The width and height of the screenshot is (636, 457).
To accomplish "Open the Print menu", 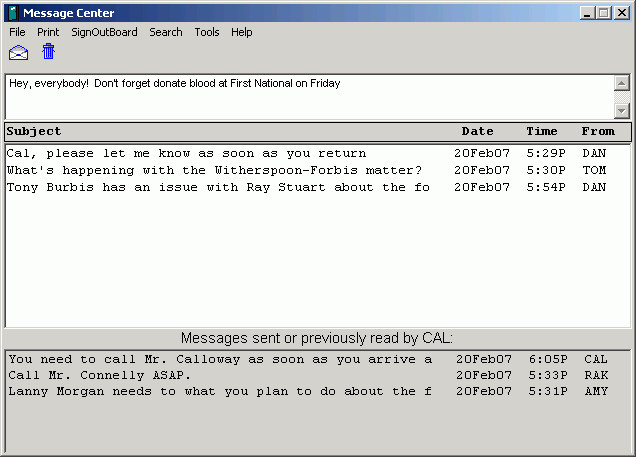I will (x=48, y=32).
